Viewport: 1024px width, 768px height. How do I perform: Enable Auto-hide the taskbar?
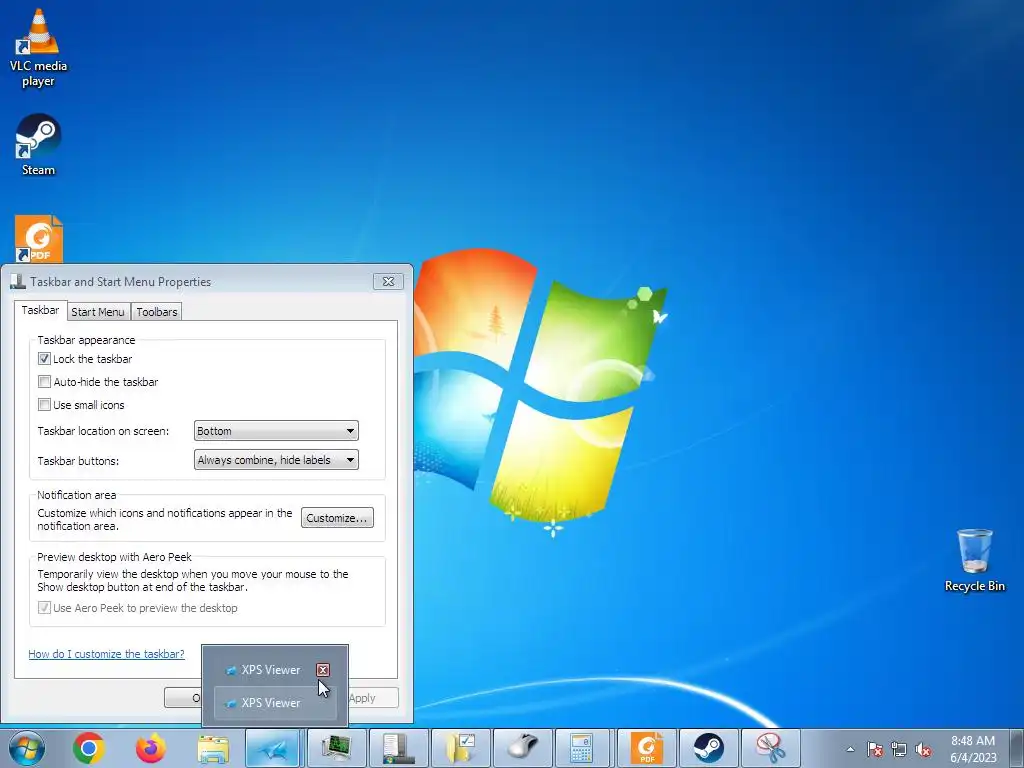(x=98, y=382)
